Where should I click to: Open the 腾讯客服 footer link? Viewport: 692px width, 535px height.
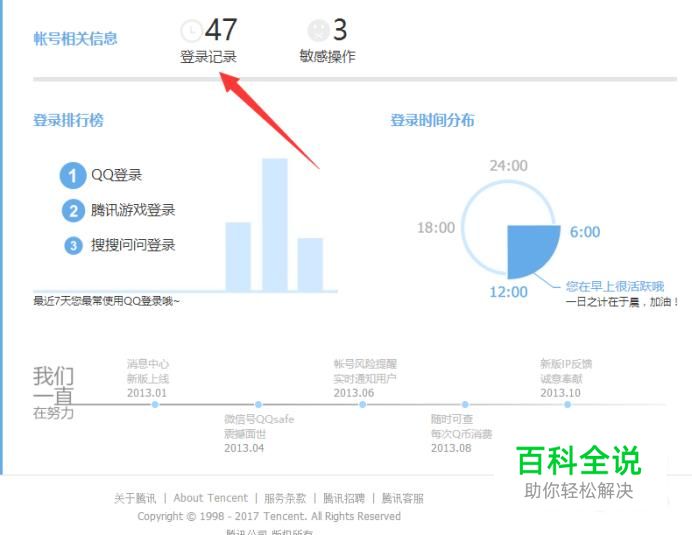coord(402,498)
